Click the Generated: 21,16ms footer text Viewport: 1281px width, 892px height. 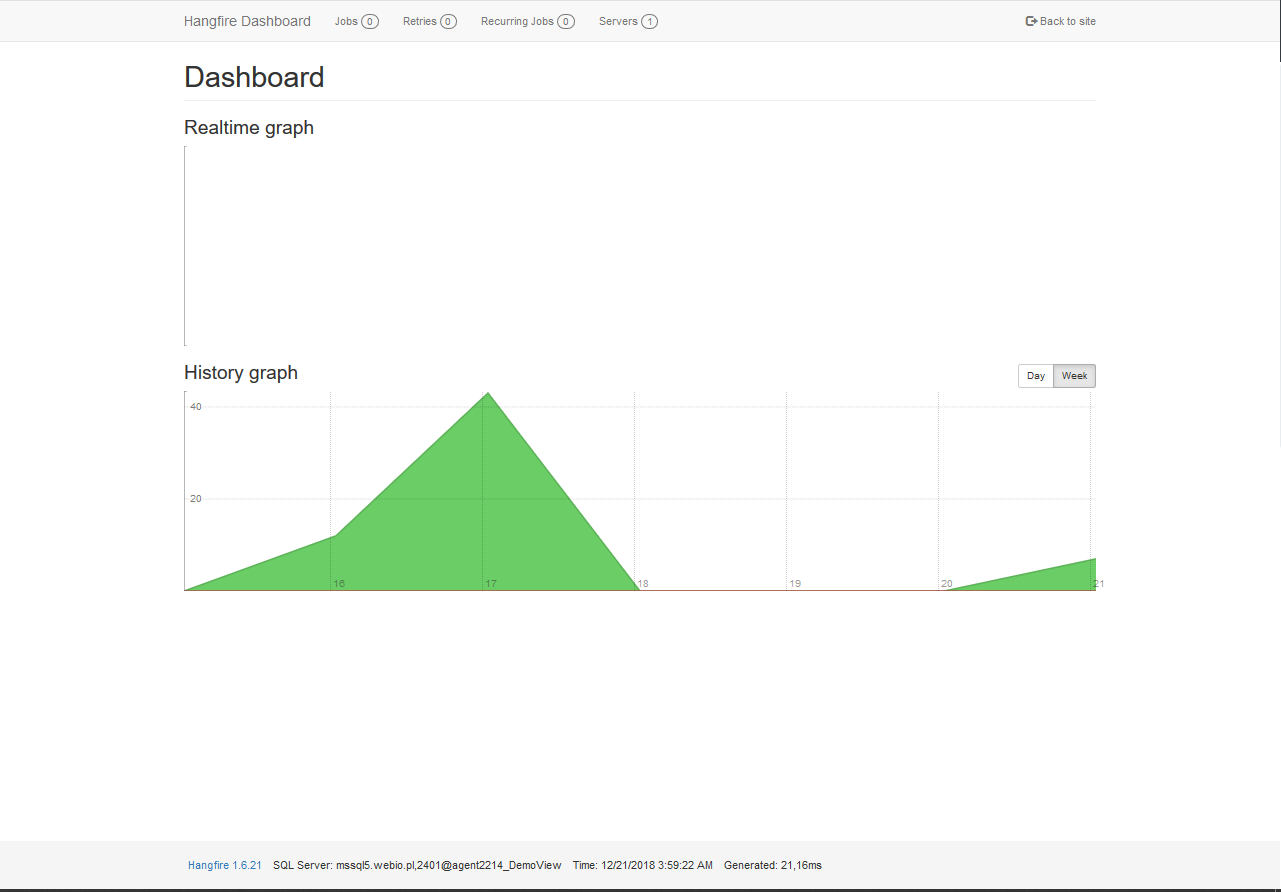coord(773,865)
